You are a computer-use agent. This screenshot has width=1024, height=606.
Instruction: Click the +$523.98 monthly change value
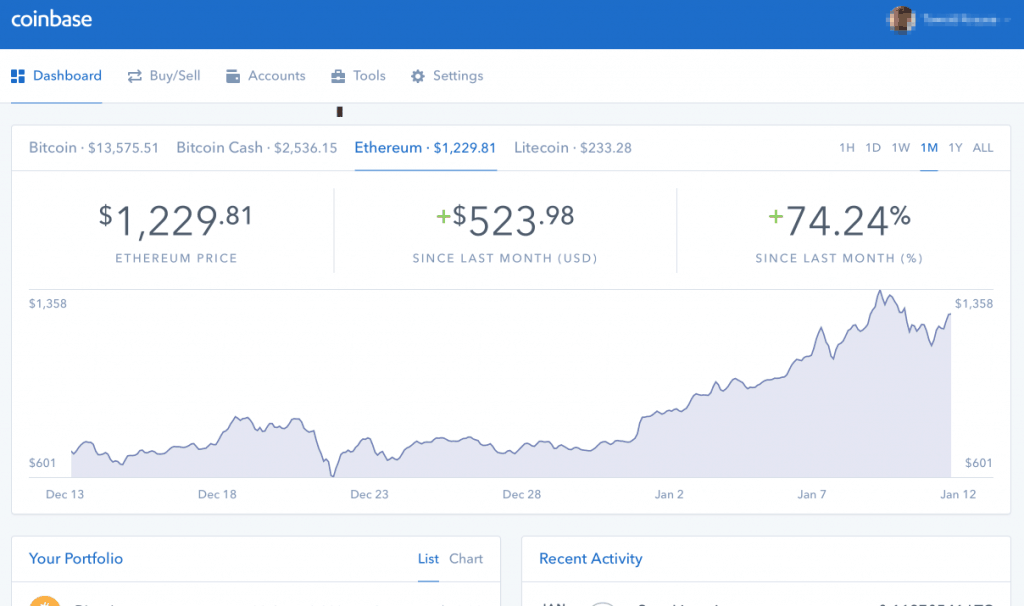505,220
